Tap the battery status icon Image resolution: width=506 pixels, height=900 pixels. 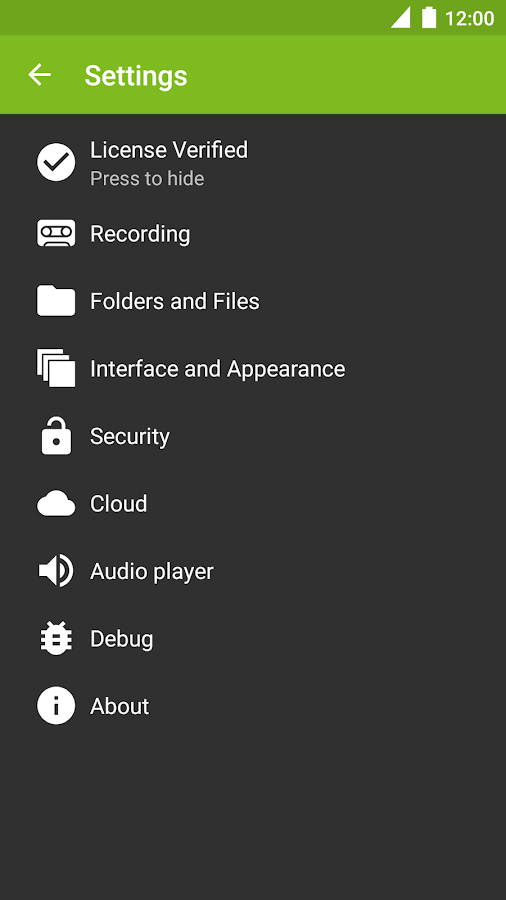coord(429,17)
